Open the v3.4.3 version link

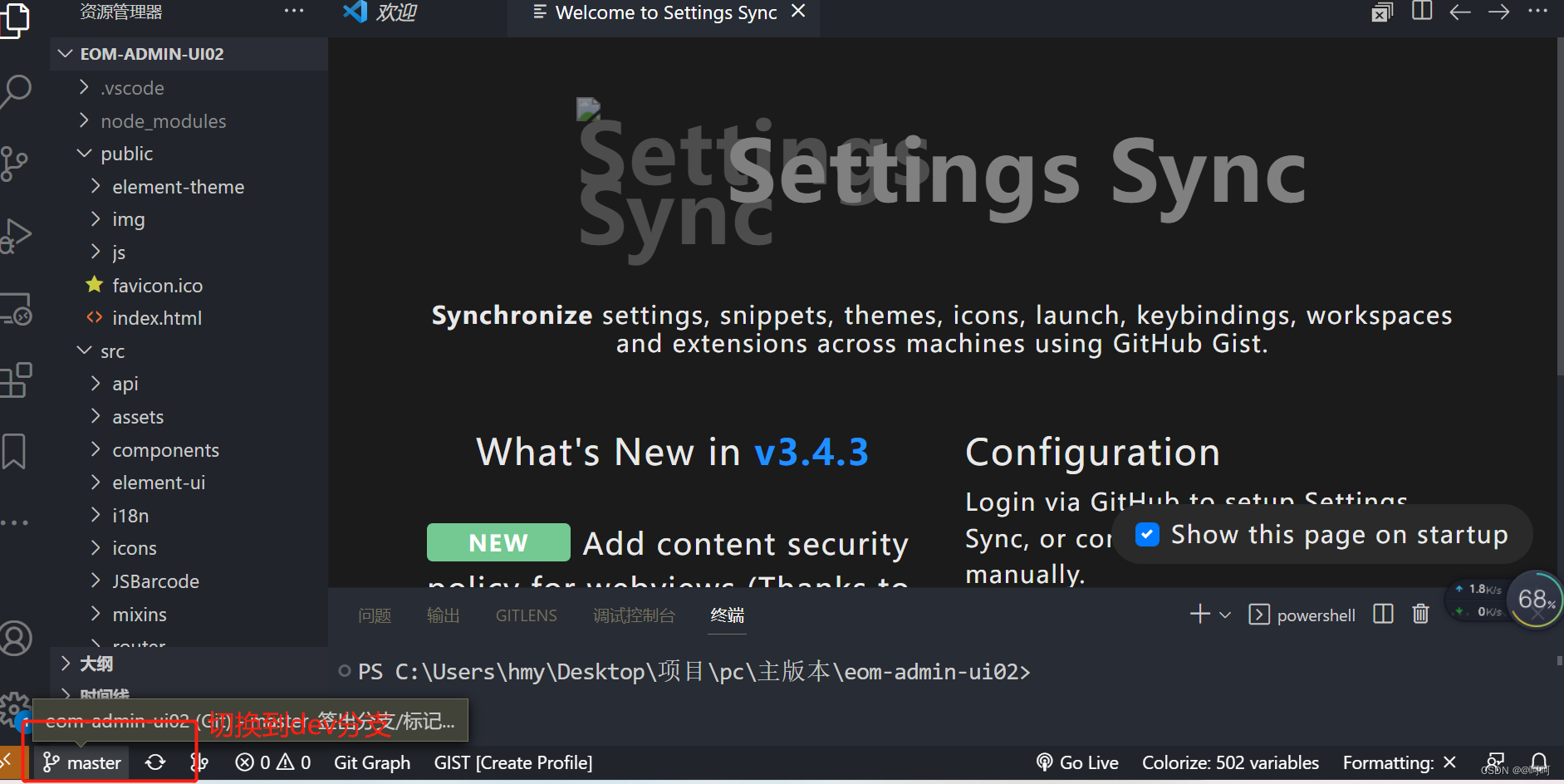(811, 453)
